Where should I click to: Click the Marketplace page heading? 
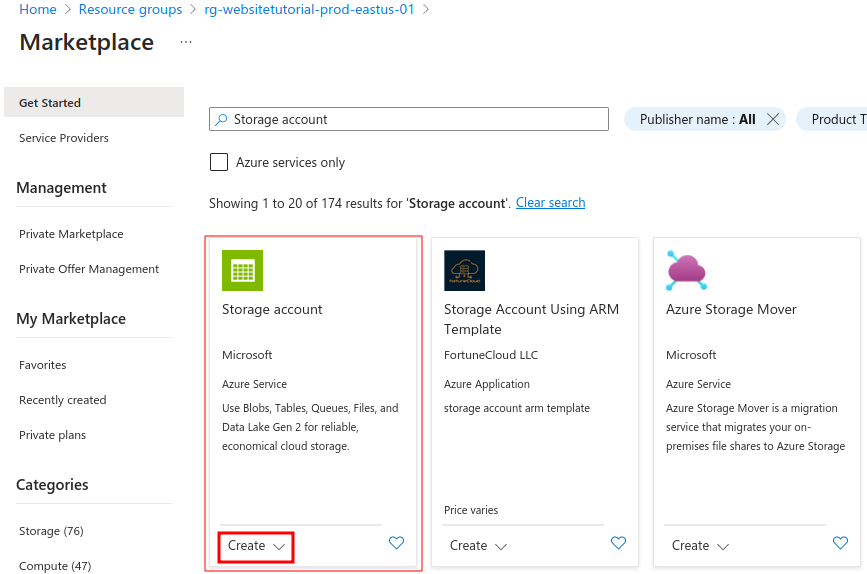(86, 43)
